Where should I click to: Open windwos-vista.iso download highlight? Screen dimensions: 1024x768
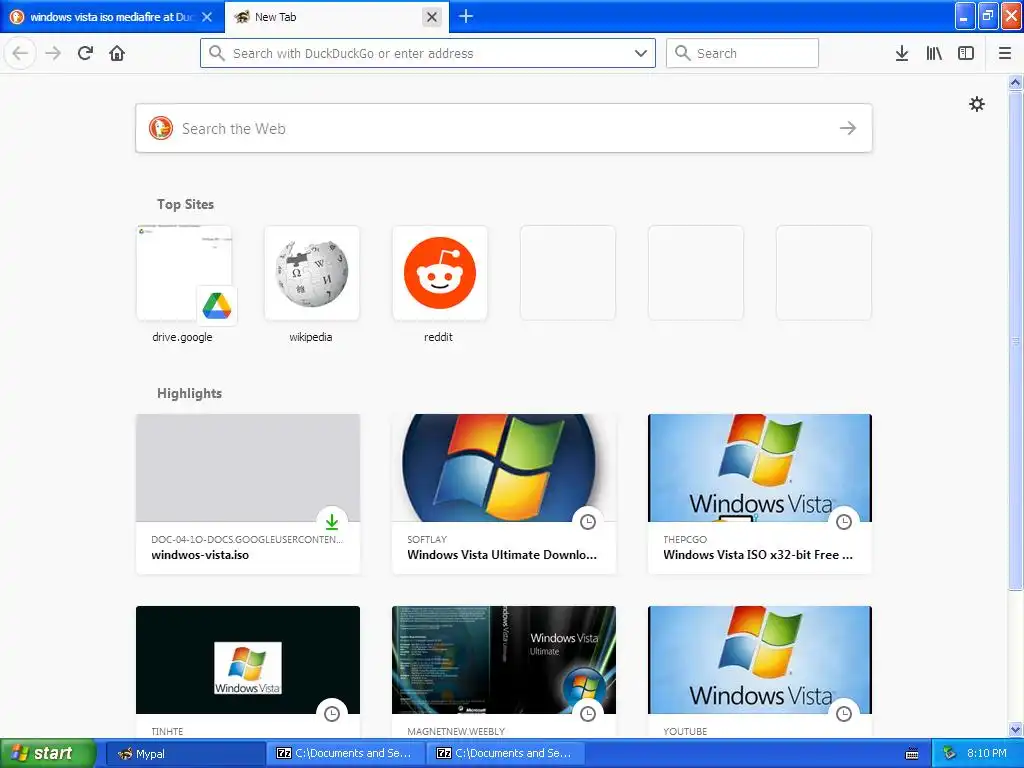pos(248,494)
